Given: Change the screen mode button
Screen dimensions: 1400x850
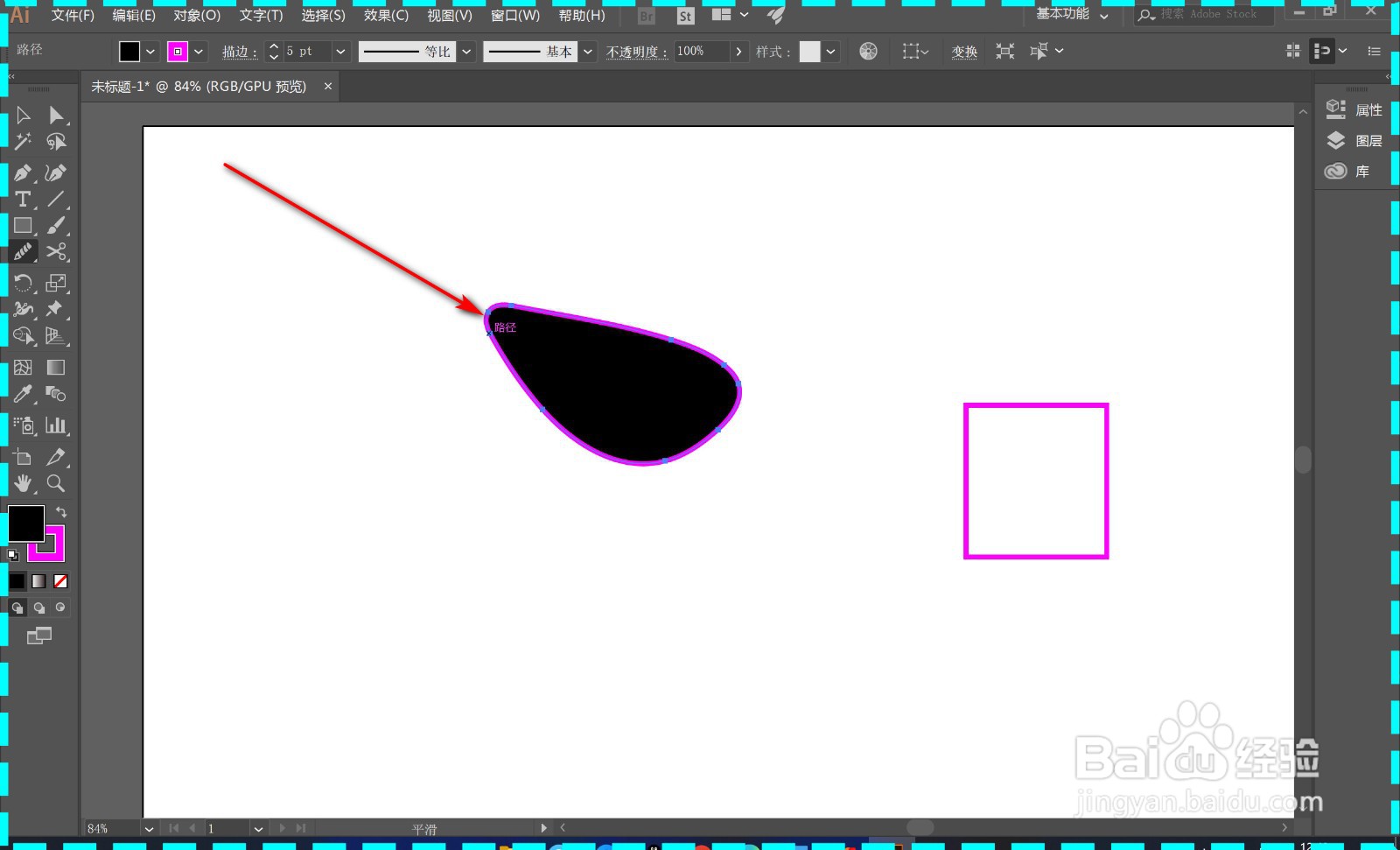Looking at the screenshot, I should (39, 636).
